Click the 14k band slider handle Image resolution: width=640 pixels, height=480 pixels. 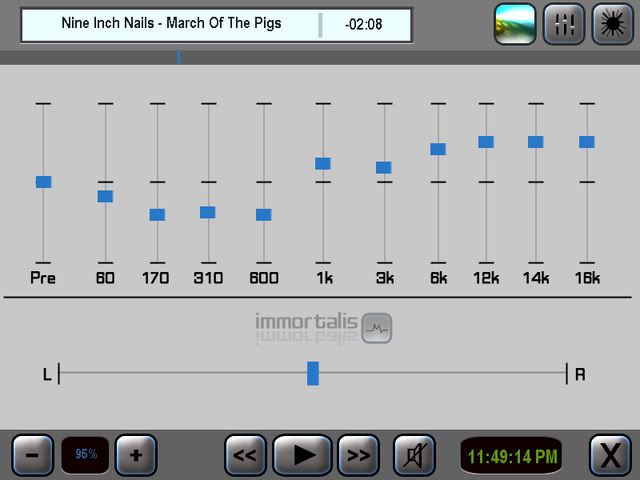536,142
